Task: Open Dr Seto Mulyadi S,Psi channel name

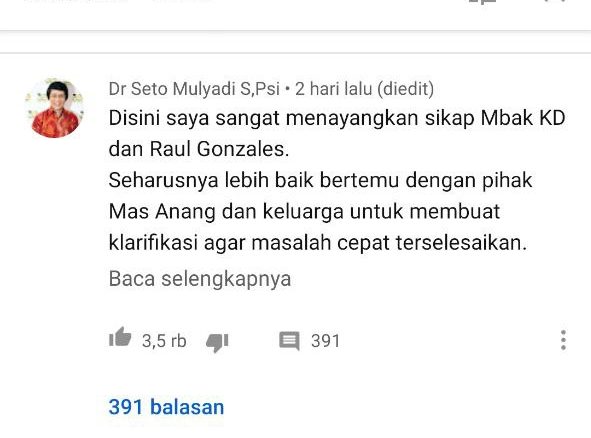Action: (x=194, y=89)
